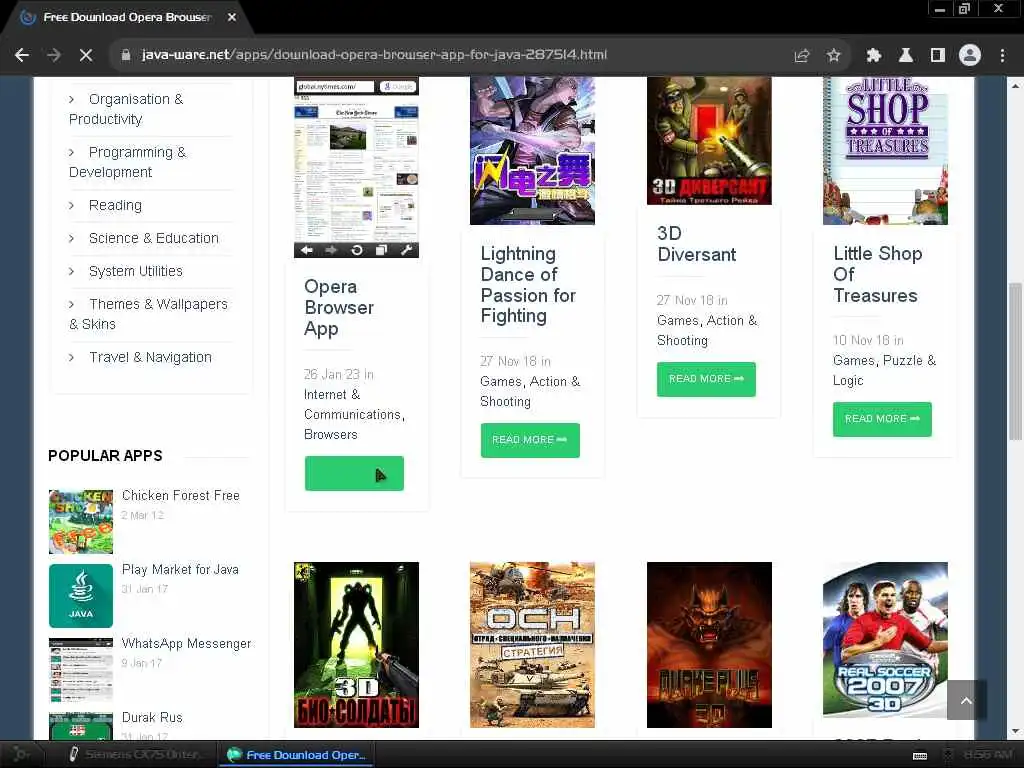Click the scroll-to-top arrow button
This screenshot has height=768, width=1024.
click(x=967, y=700)
